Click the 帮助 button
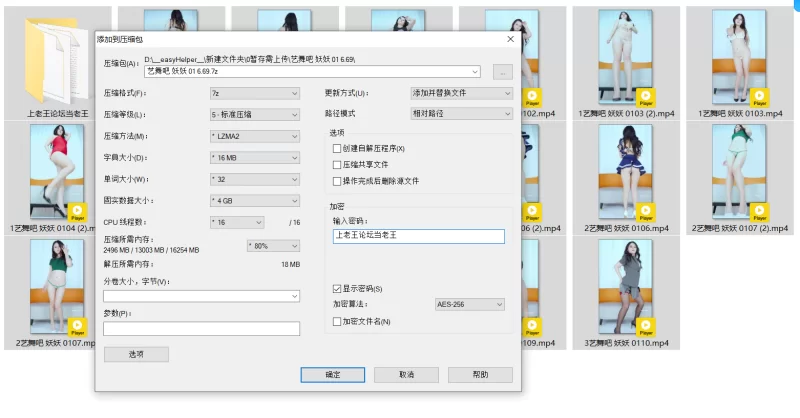 click(x=480, y=375)
